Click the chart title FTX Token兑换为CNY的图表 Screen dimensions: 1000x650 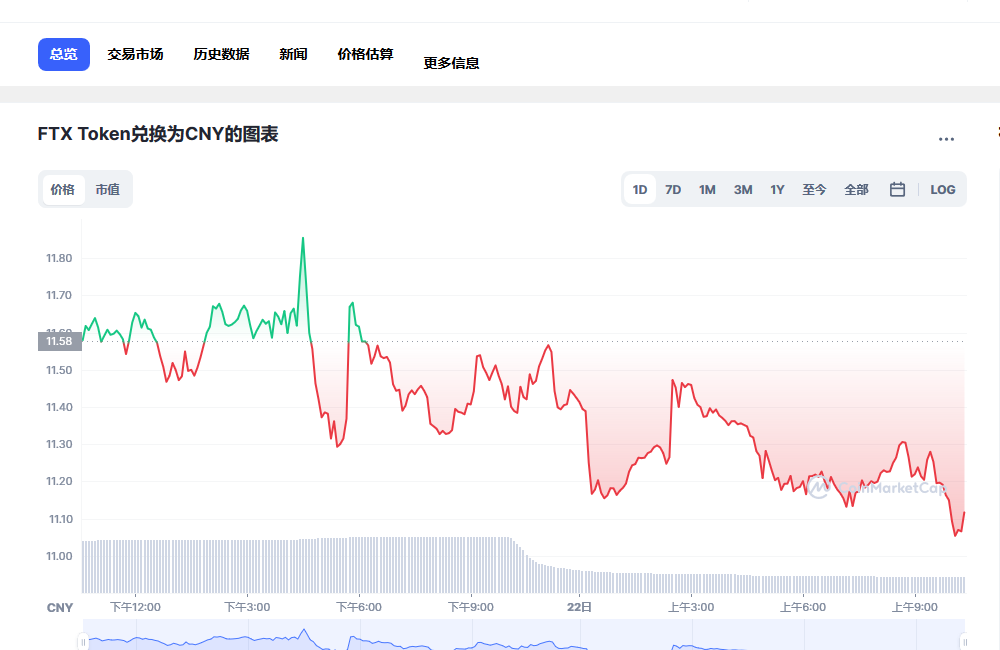(x=158, y=134)
